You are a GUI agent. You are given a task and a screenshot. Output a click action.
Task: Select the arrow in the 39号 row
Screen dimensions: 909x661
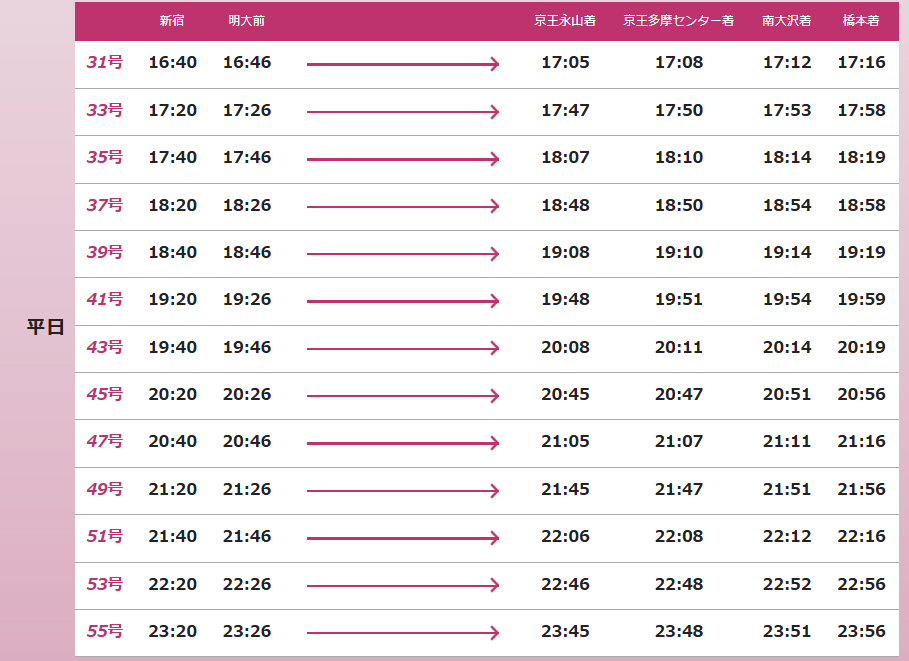(402, 254)
